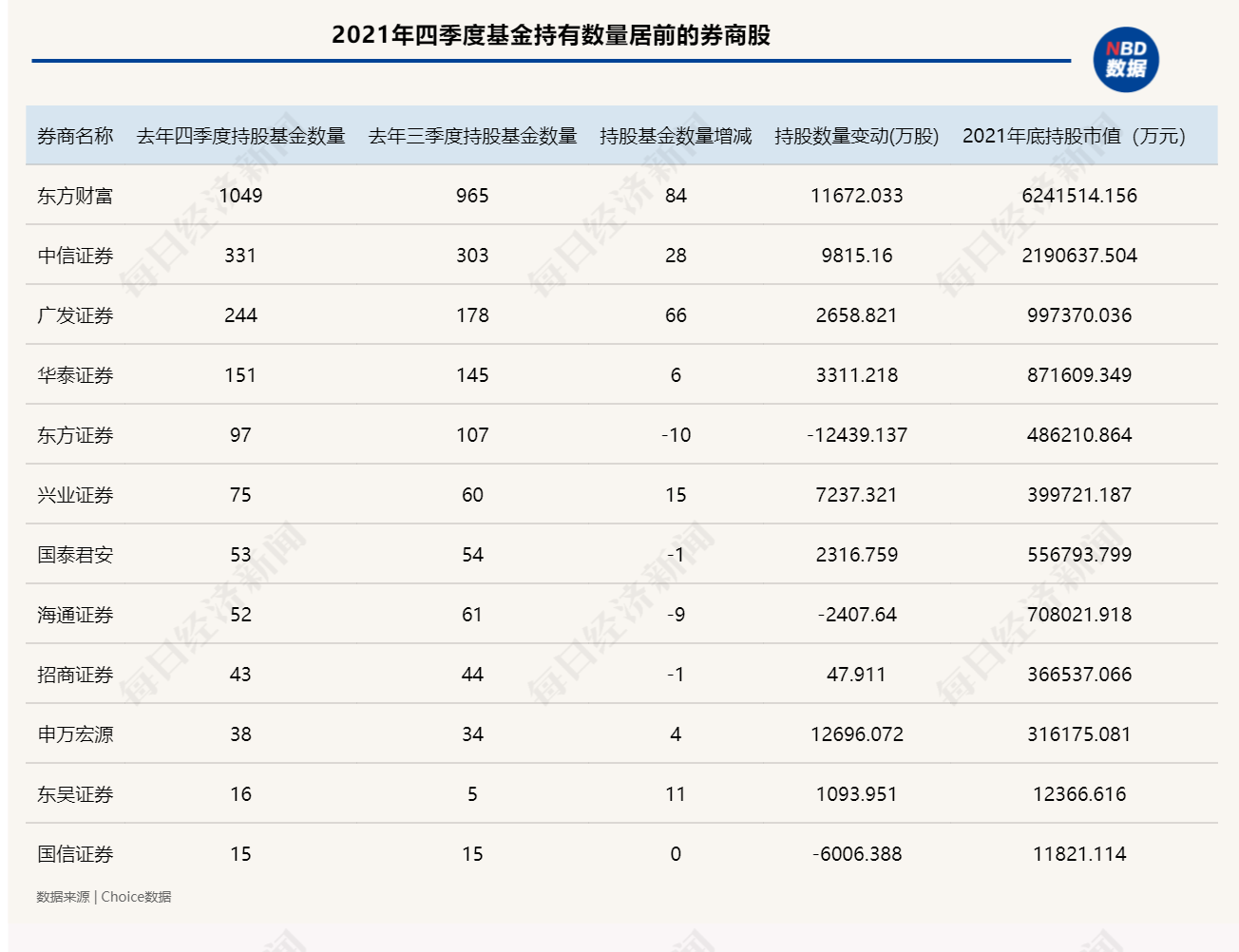Select the 广发证券 row name
This screenshot has width=1239, height=952.
[75, 315]
